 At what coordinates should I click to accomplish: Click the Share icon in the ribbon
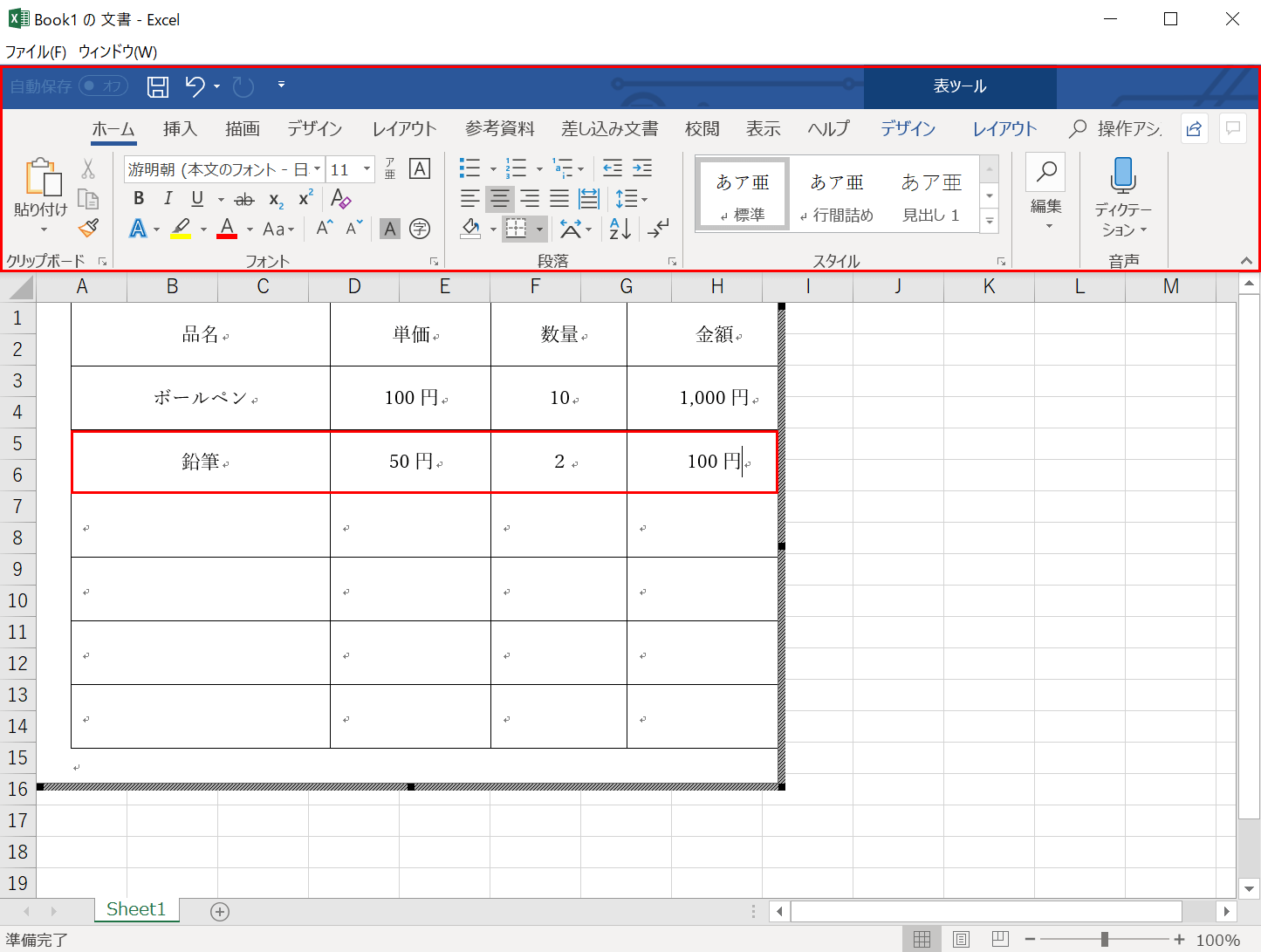tap(1194, 129)
